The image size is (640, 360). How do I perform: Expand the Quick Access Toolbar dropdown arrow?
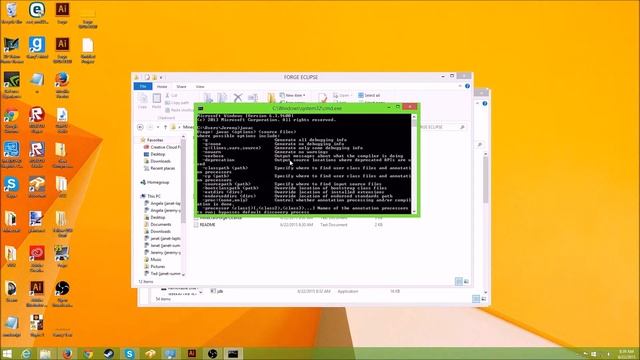161,77
